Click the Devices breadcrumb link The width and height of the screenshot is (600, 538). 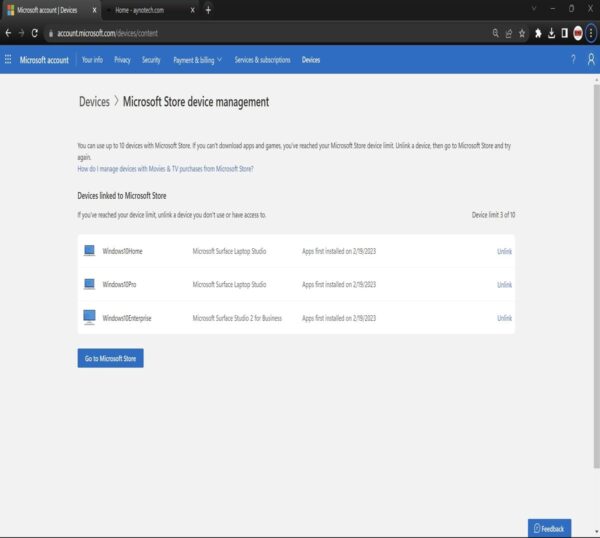click(x=94, y=102)
